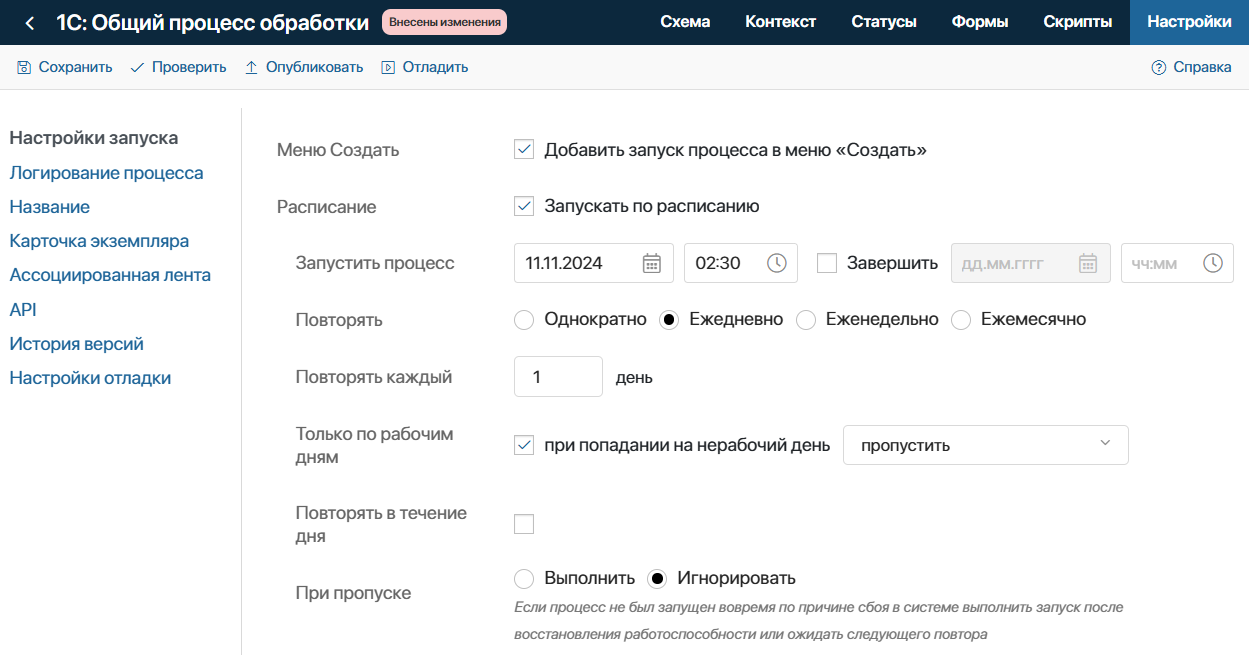Select the Однократно repeat option
This screenshot has height=655, width=1249.
pos(524,320)
